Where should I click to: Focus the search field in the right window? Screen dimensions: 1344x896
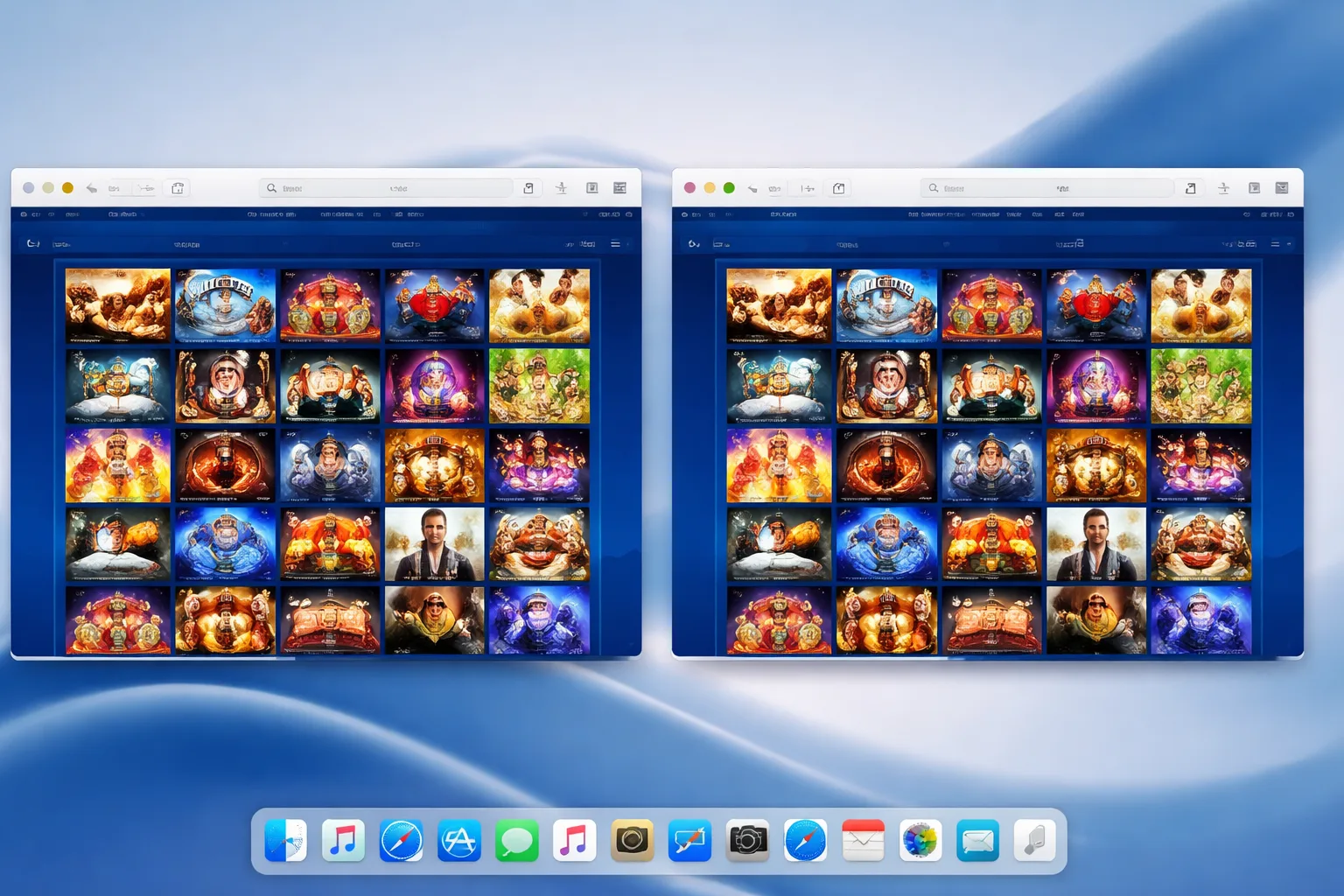(x=1046, y=188)
